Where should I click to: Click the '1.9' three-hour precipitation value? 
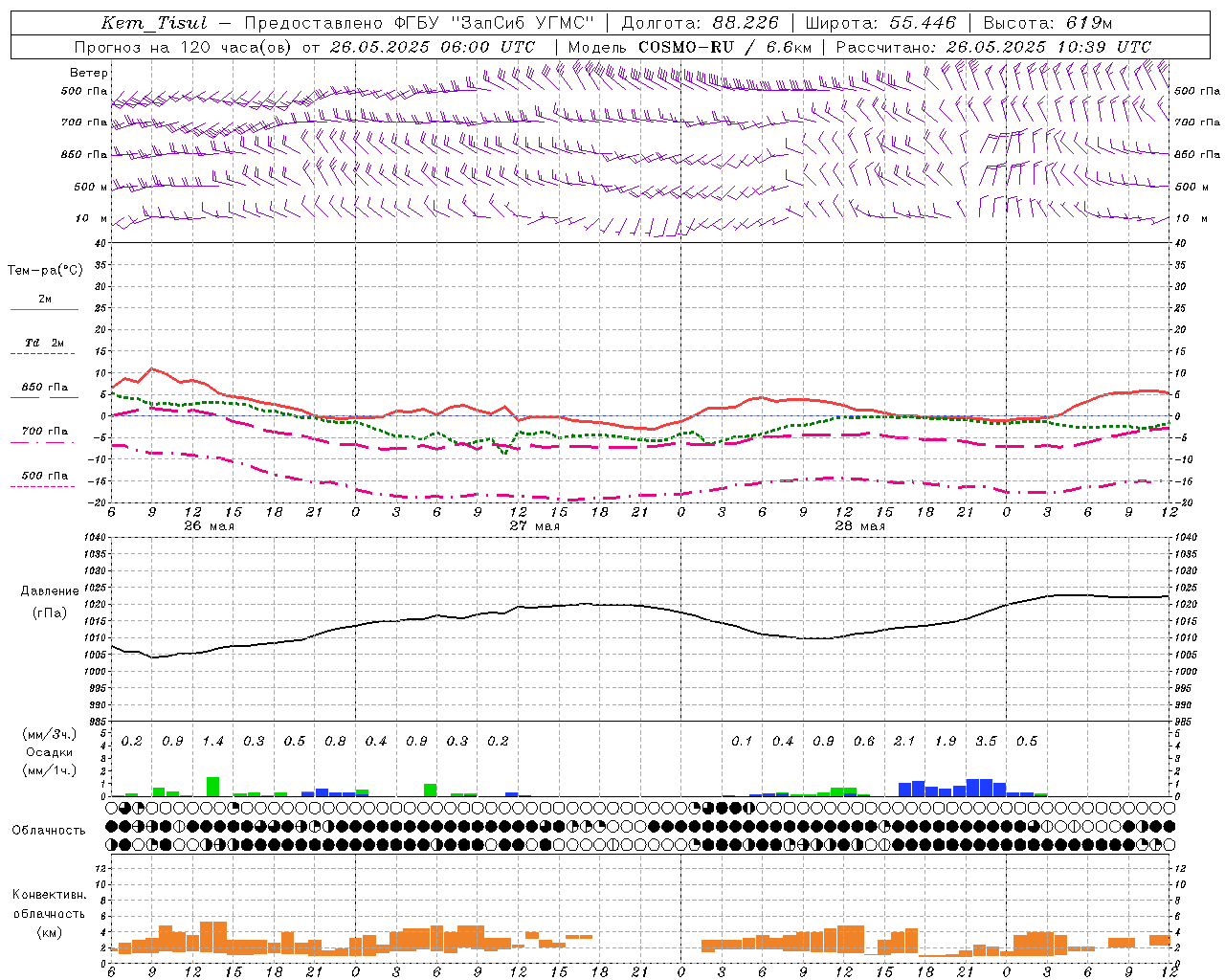point(946,741)
